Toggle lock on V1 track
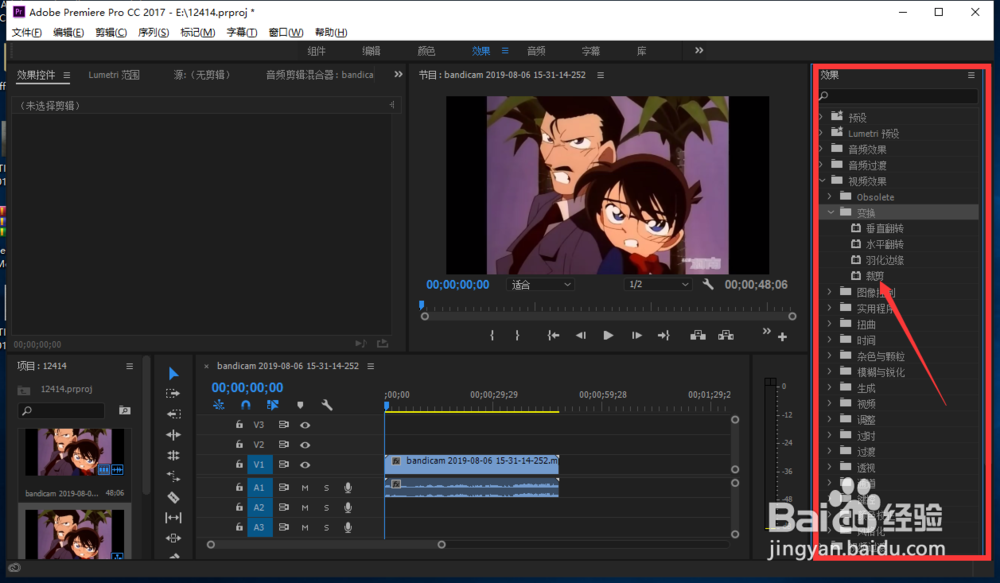Screen dimensions: 1000x583 point(239,464)
